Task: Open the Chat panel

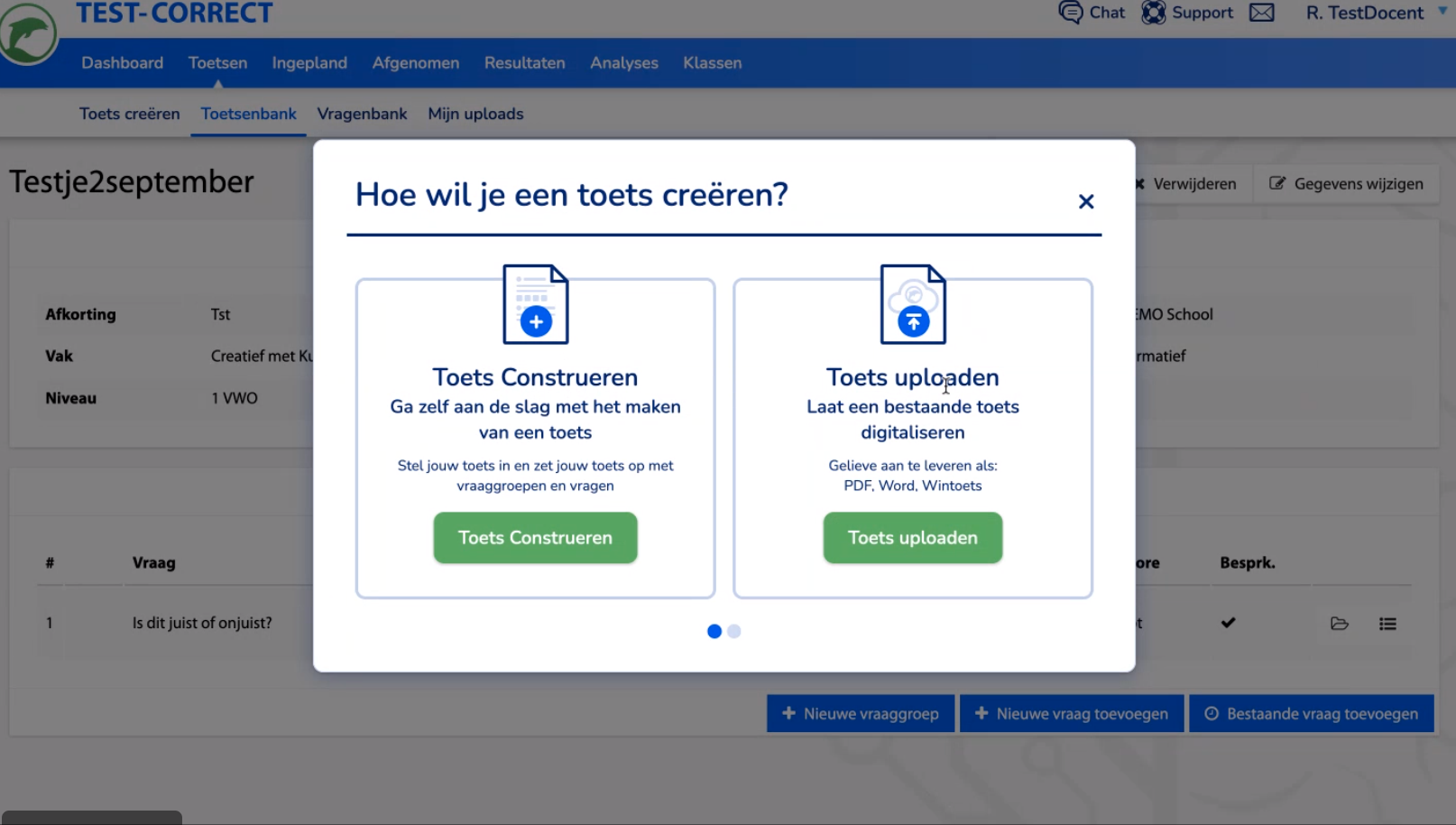Action: pos(1092,13)
